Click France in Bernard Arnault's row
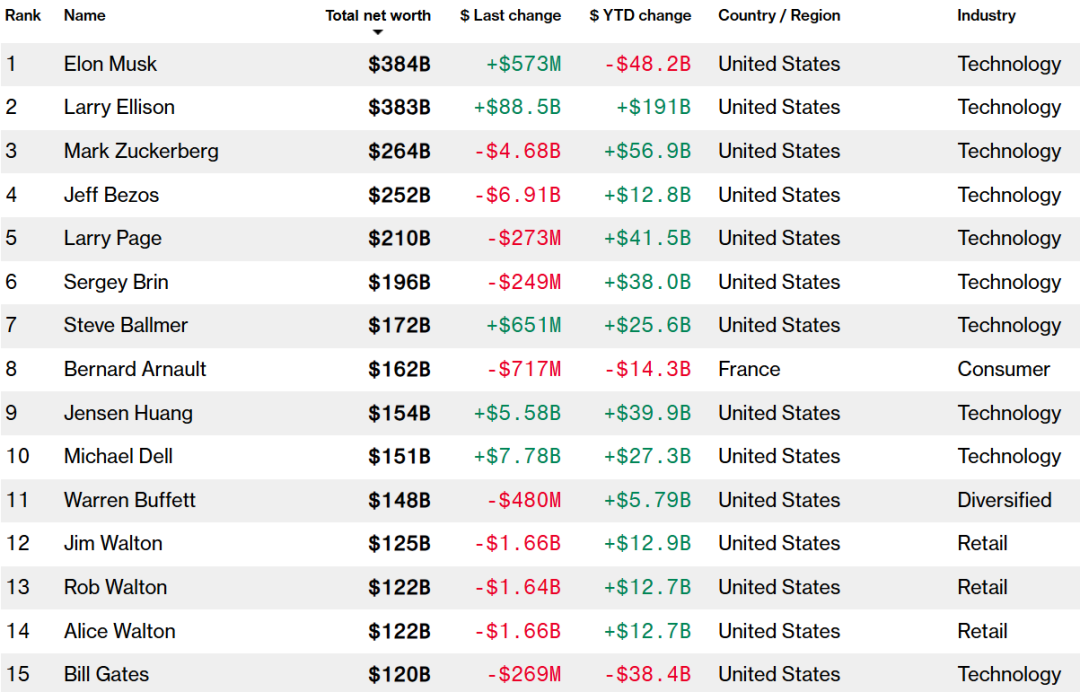This screenshot has width=1080, height=692. tap(749, 369)
